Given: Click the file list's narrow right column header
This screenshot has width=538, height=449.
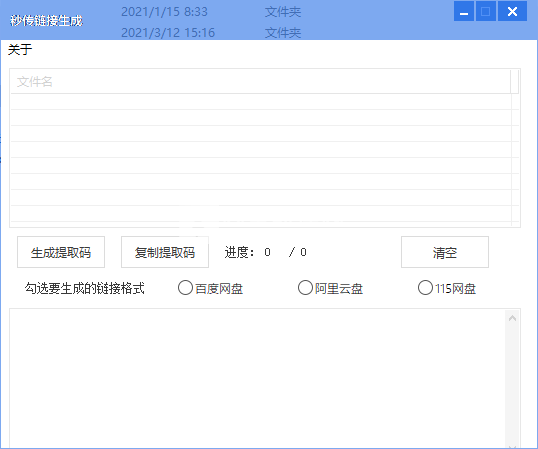Looking at the screenshot, I should point(514,82).
